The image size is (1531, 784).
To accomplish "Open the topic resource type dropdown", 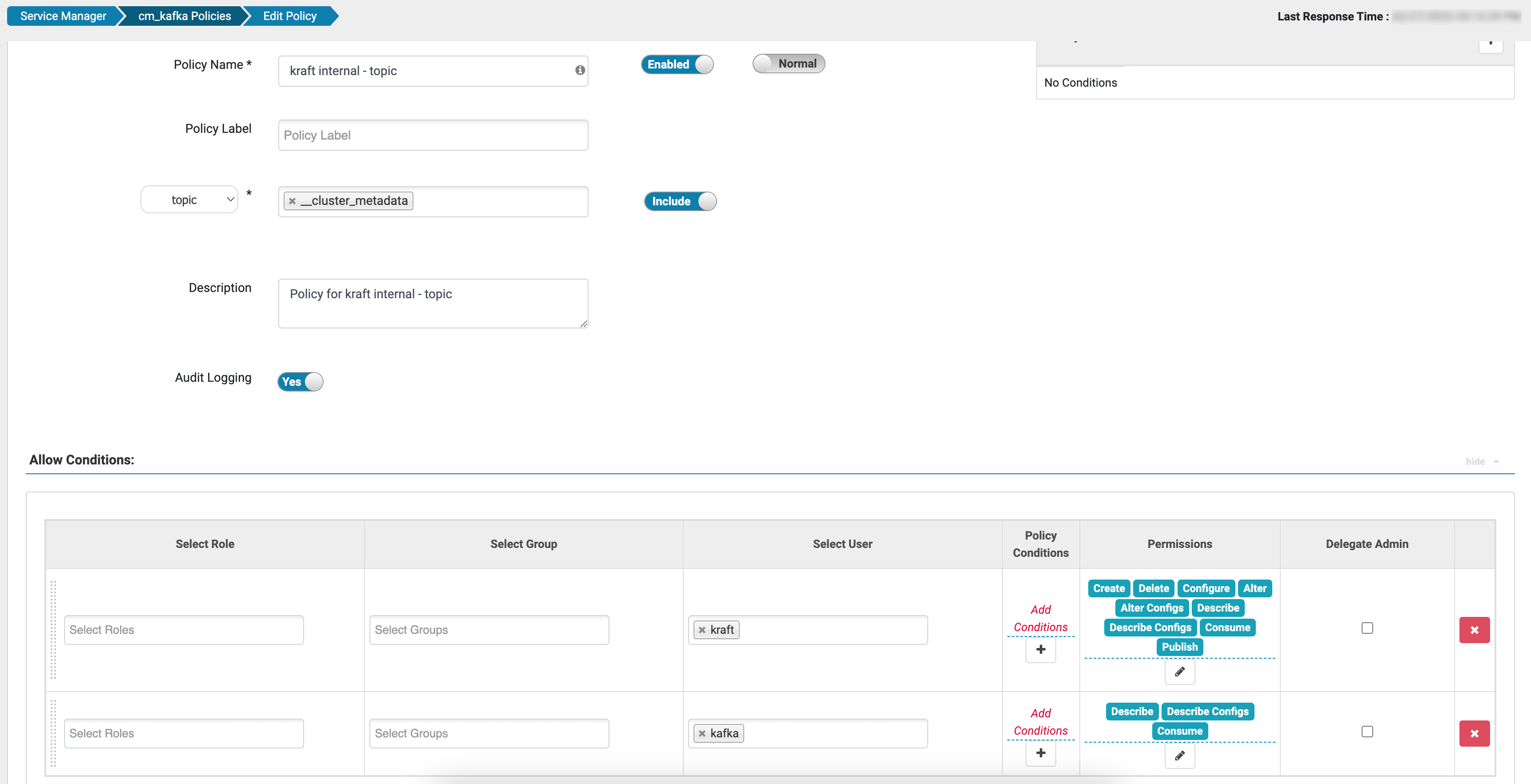I will [189, 200].
